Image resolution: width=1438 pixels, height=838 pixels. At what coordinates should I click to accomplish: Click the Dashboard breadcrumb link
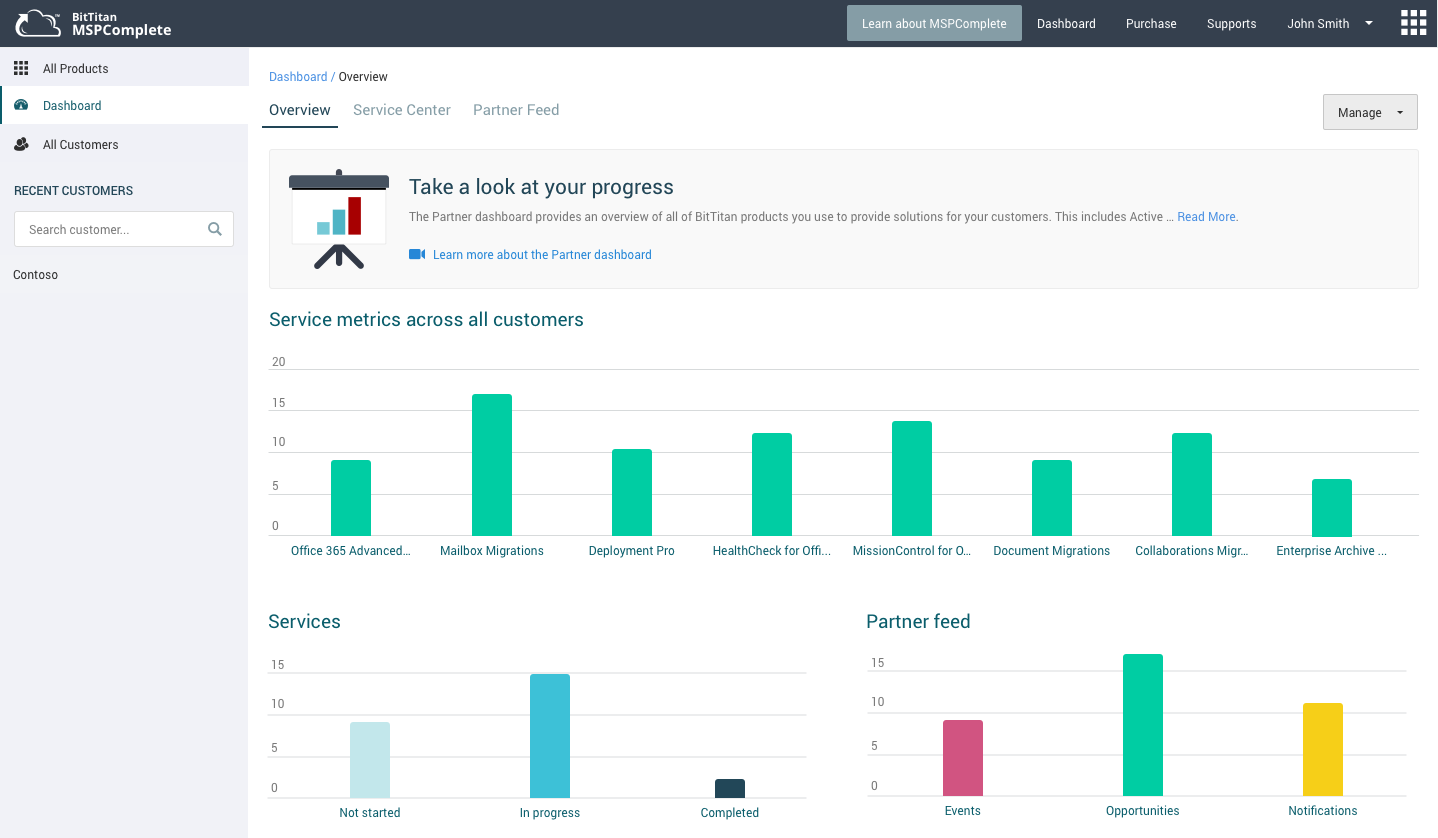point(298,76)
